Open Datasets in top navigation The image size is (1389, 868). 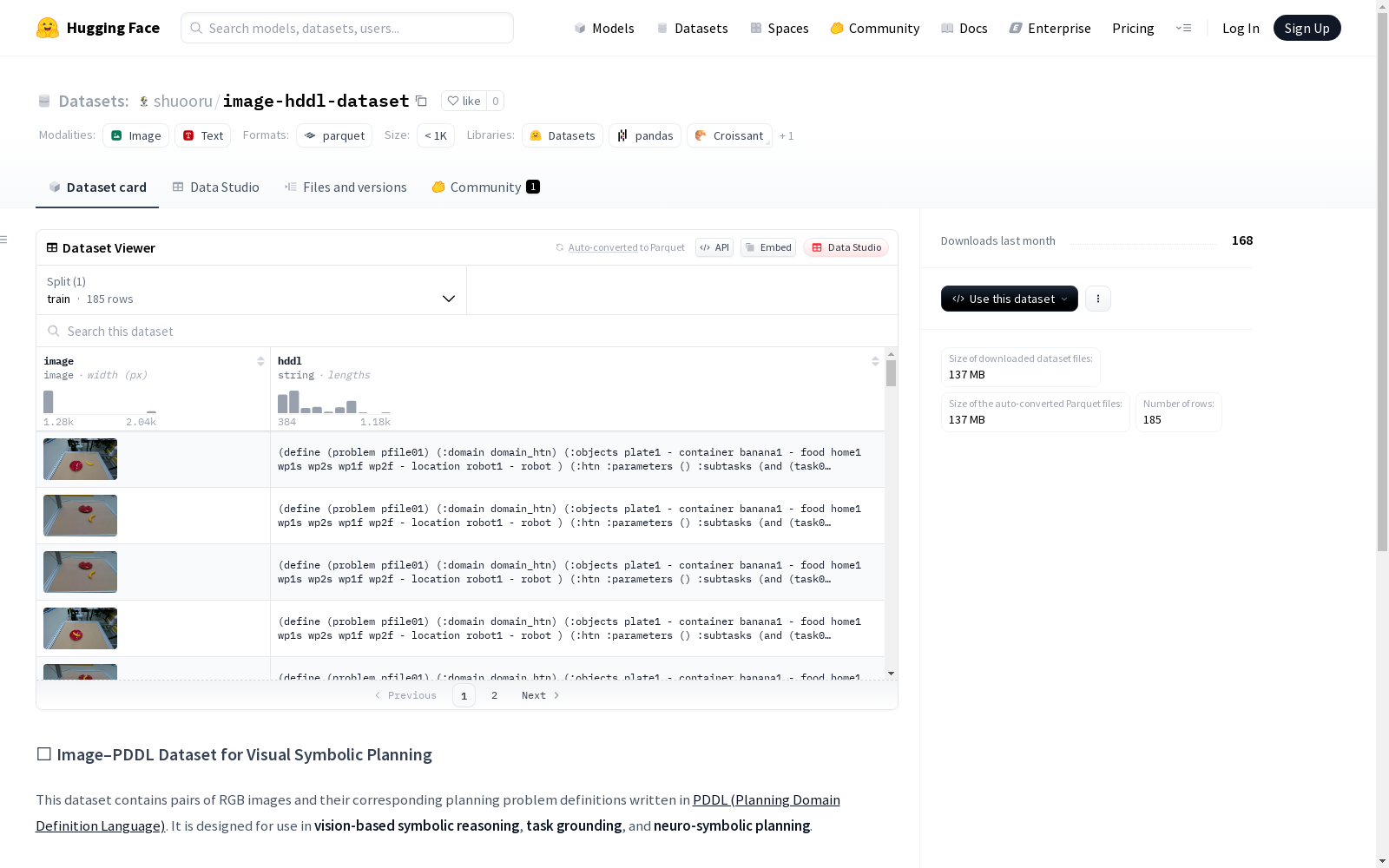692,28
